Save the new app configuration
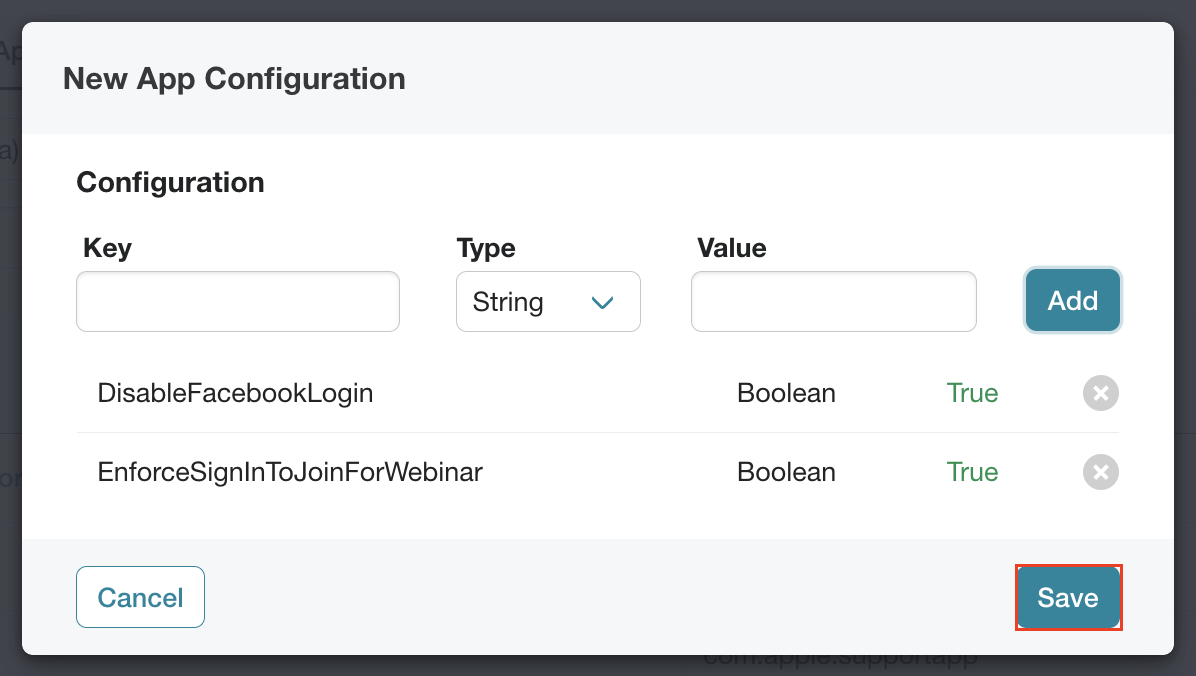The width and height of the screenshot is (1196, 676). pyautogui.click(x=1068, y=597)
